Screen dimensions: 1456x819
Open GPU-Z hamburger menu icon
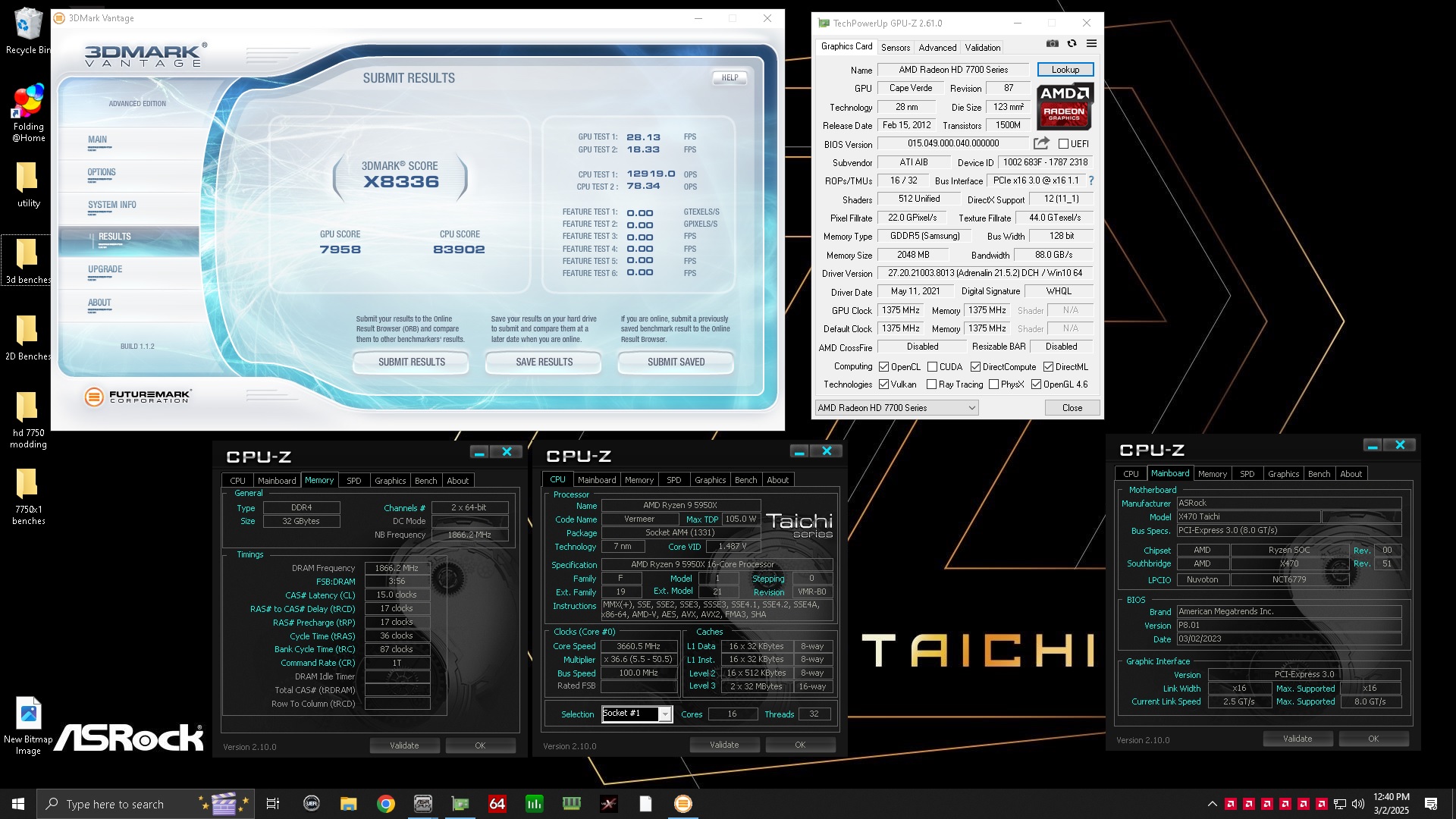[x=1091, y=44]
